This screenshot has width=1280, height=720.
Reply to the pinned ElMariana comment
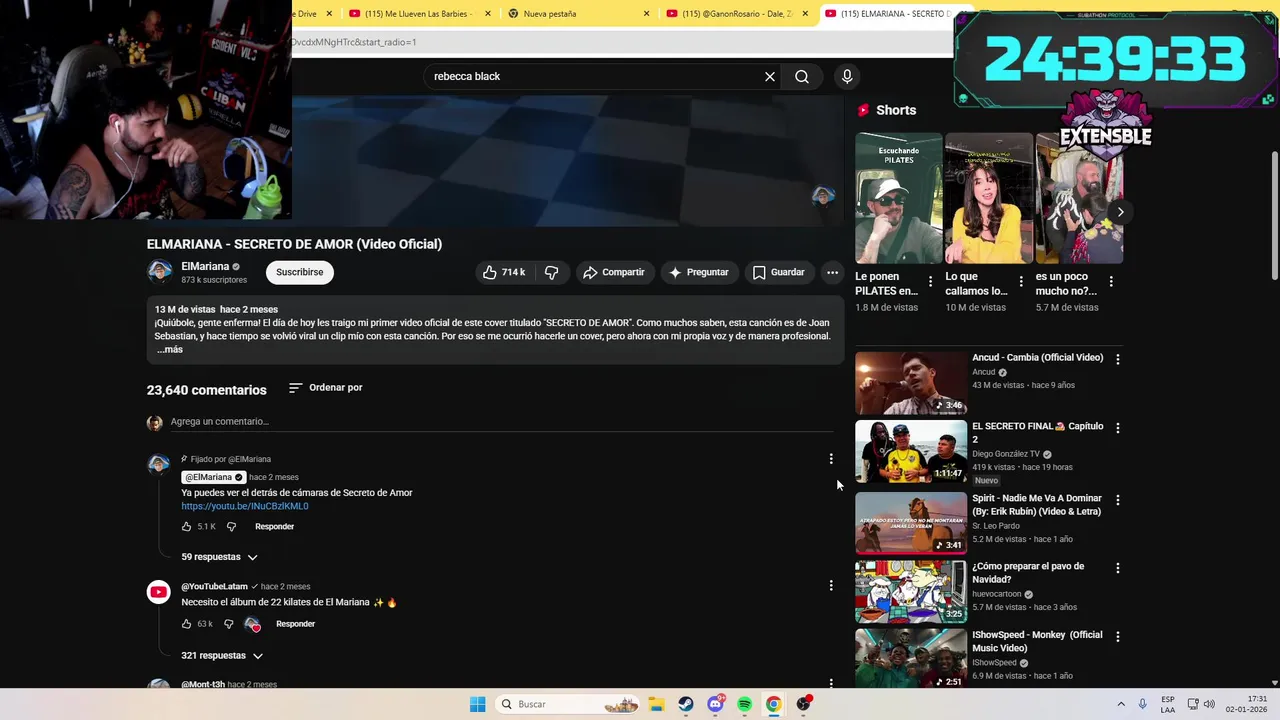pos(274,526)
